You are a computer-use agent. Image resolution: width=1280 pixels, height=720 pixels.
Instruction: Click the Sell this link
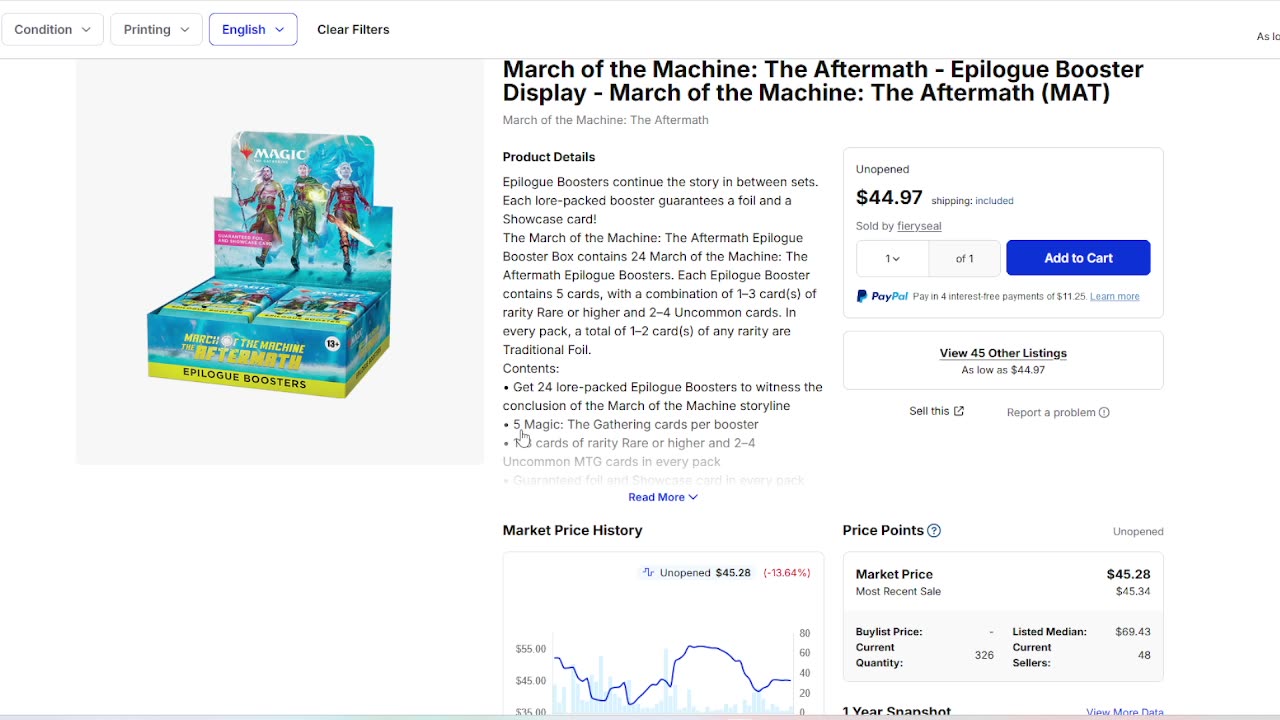(x=929, y=411)
